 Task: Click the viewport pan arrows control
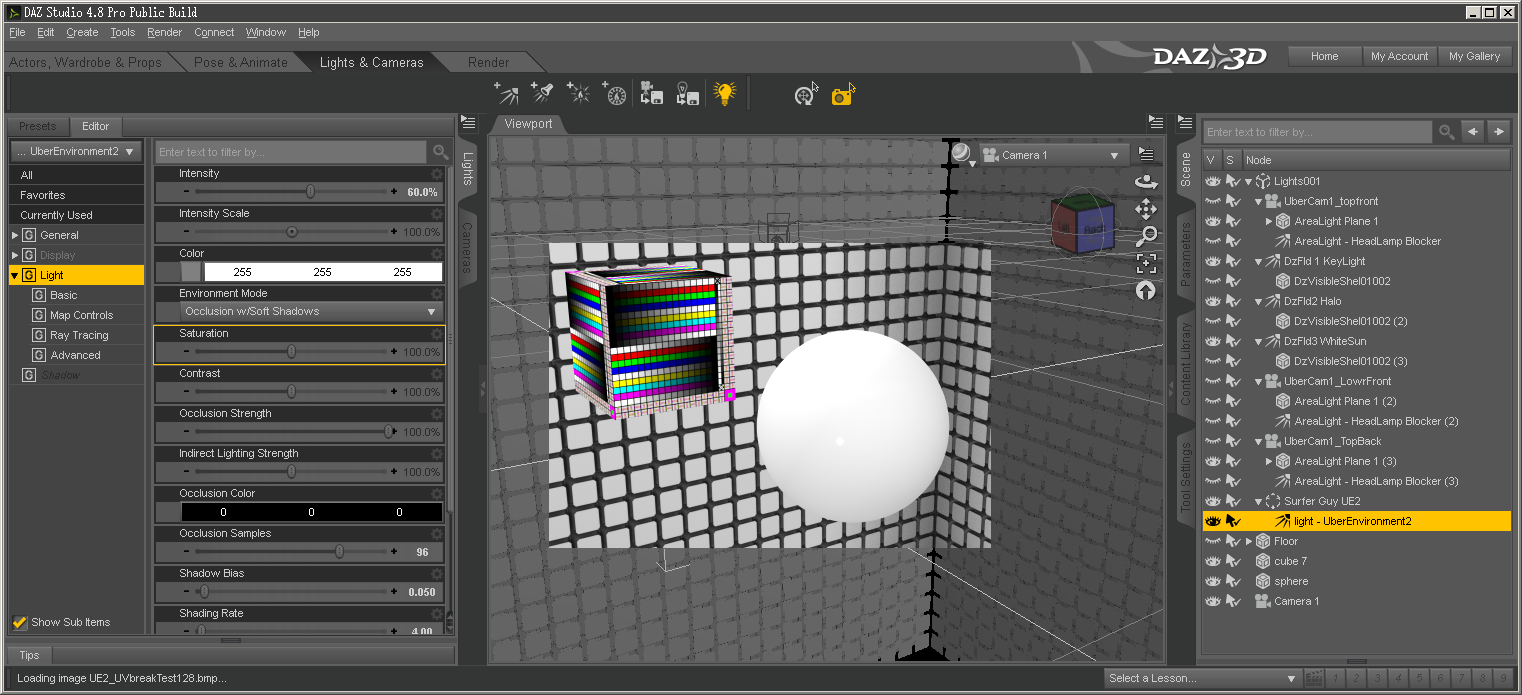click(x=1146, y=209)
